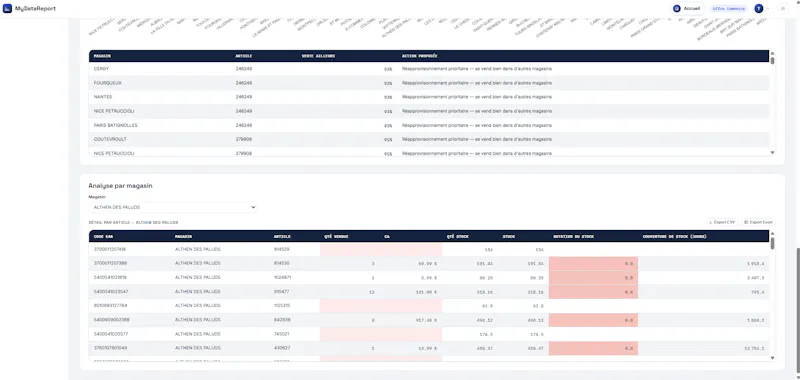Screen dimensions: 800x380
Task: Open the Accueil home button
Action: point(687,9)
